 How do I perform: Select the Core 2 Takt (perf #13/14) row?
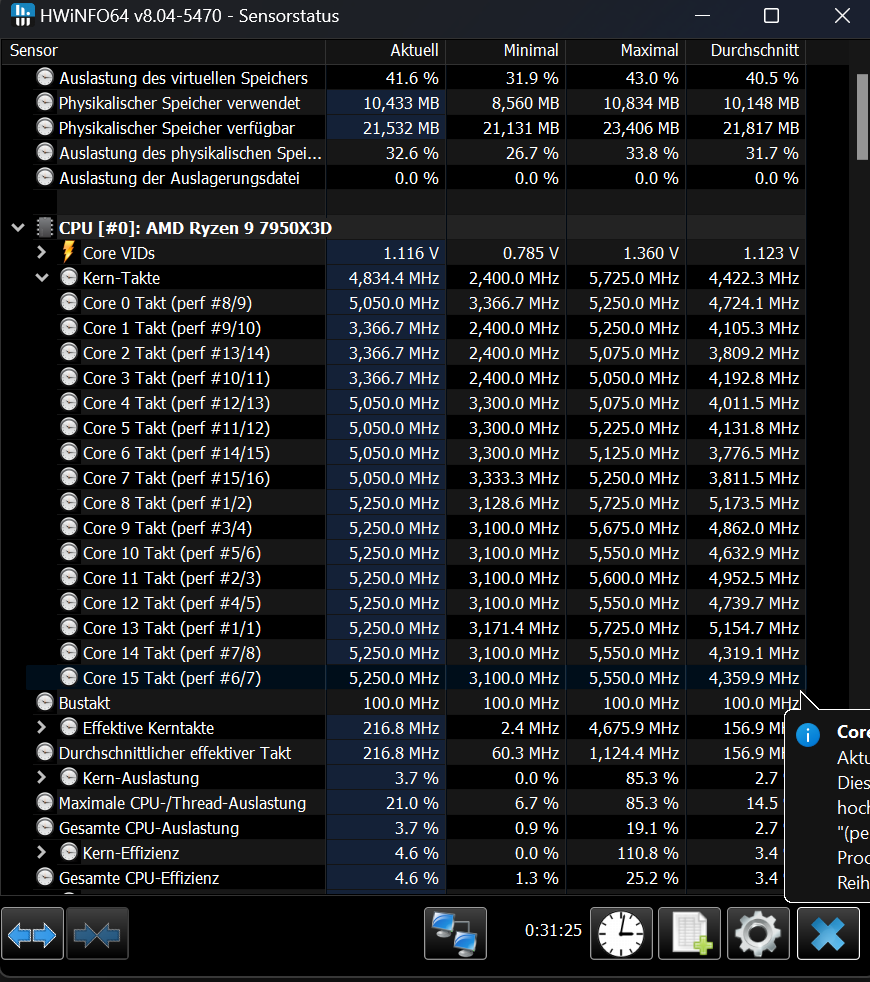[x=416, y=353]
